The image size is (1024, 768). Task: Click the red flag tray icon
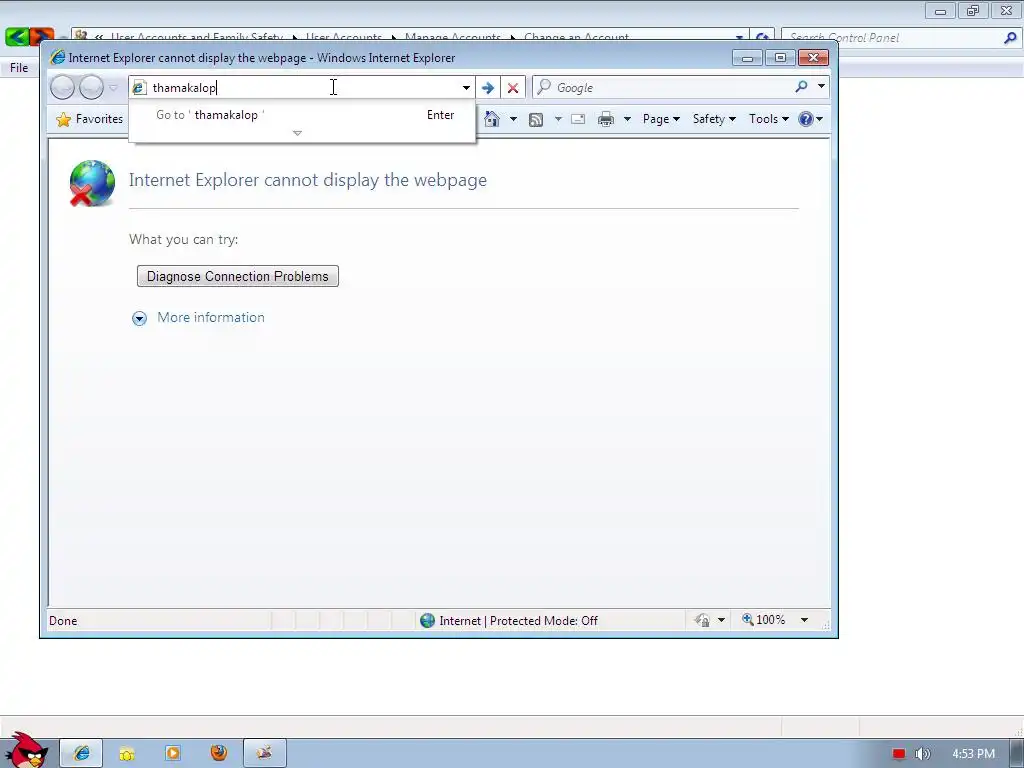(899, 754)
